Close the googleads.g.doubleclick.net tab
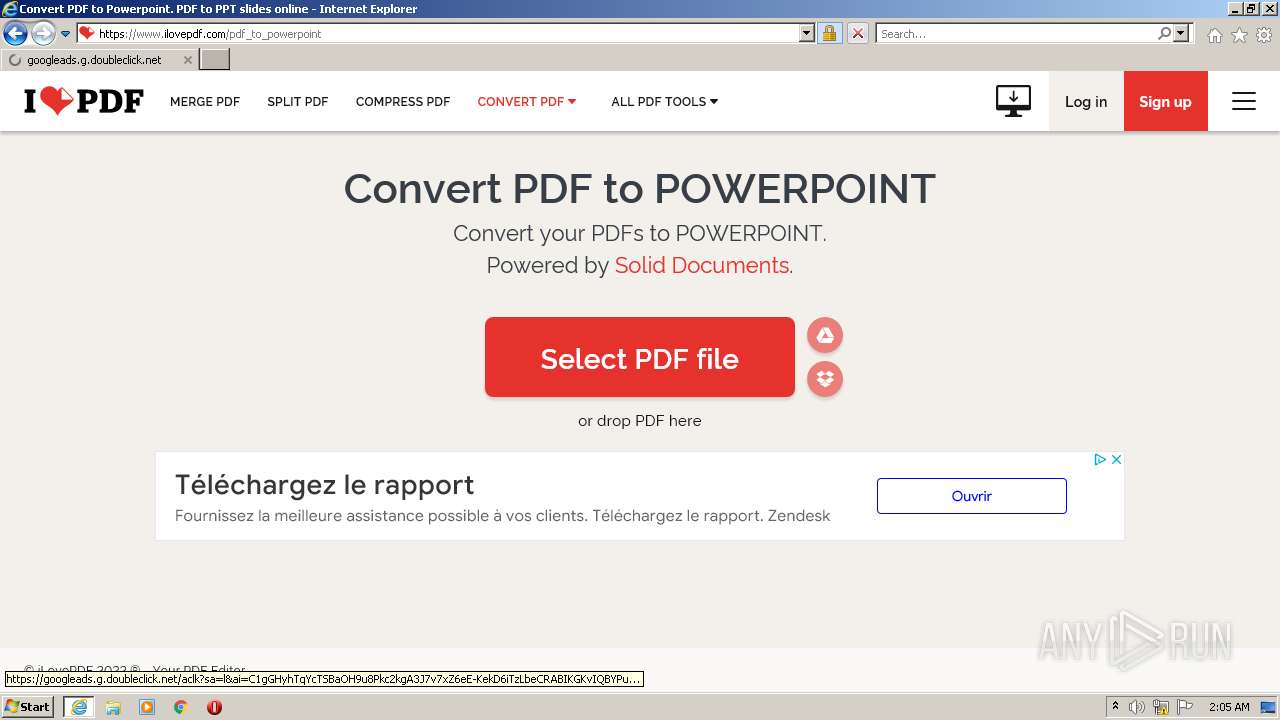Viewport: 1280px width, 720px height. (187, 60)
